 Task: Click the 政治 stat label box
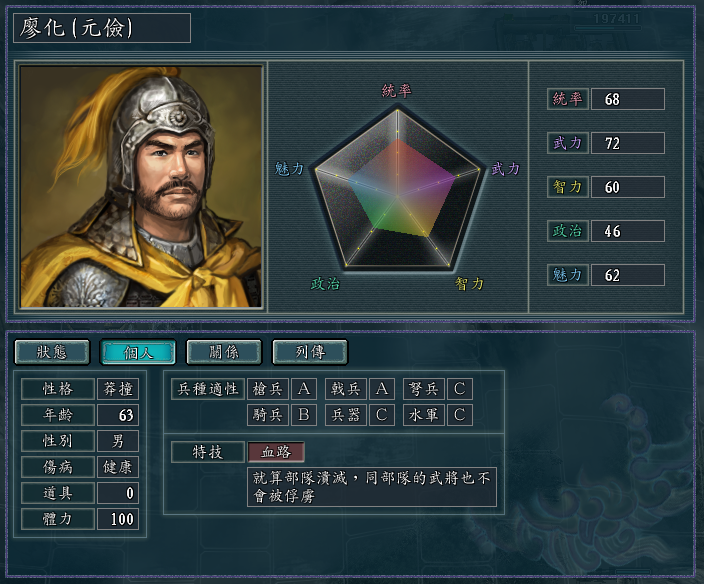568,231
